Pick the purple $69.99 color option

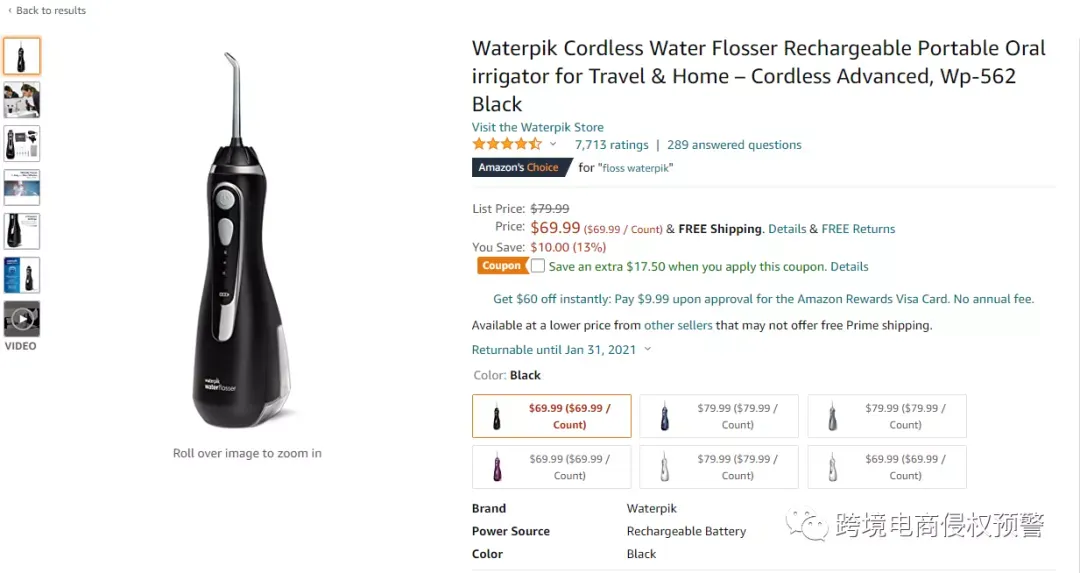pyautogui.click(x=551, y=467)
